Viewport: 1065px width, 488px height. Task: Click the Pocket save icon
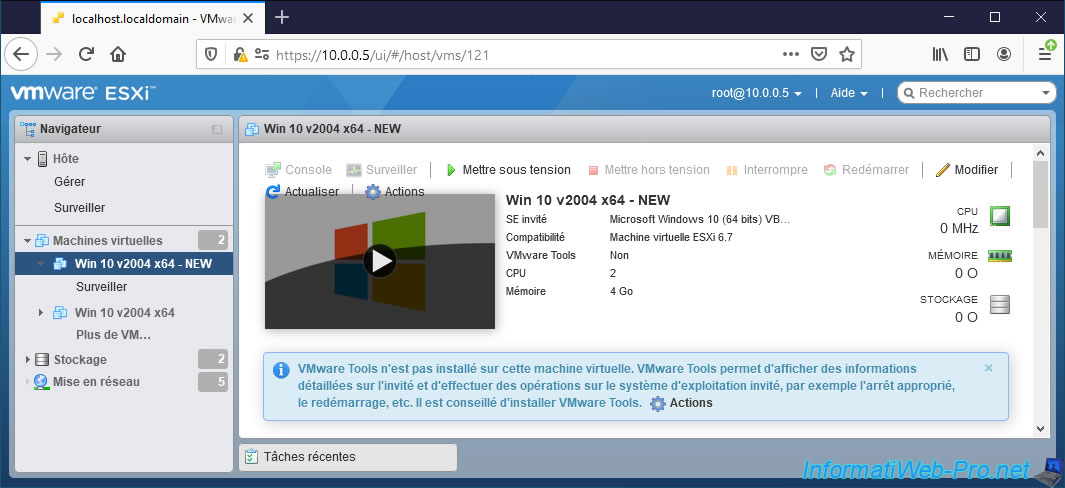coord(820,54)
